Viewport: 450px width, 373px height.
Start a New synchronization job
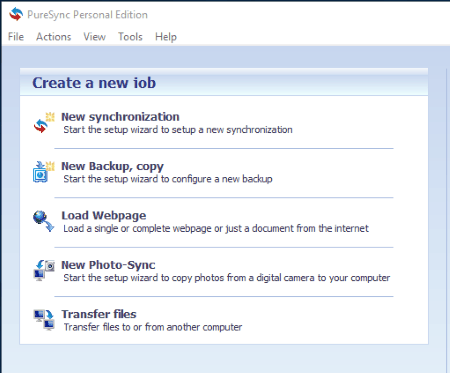click(120, 117)
